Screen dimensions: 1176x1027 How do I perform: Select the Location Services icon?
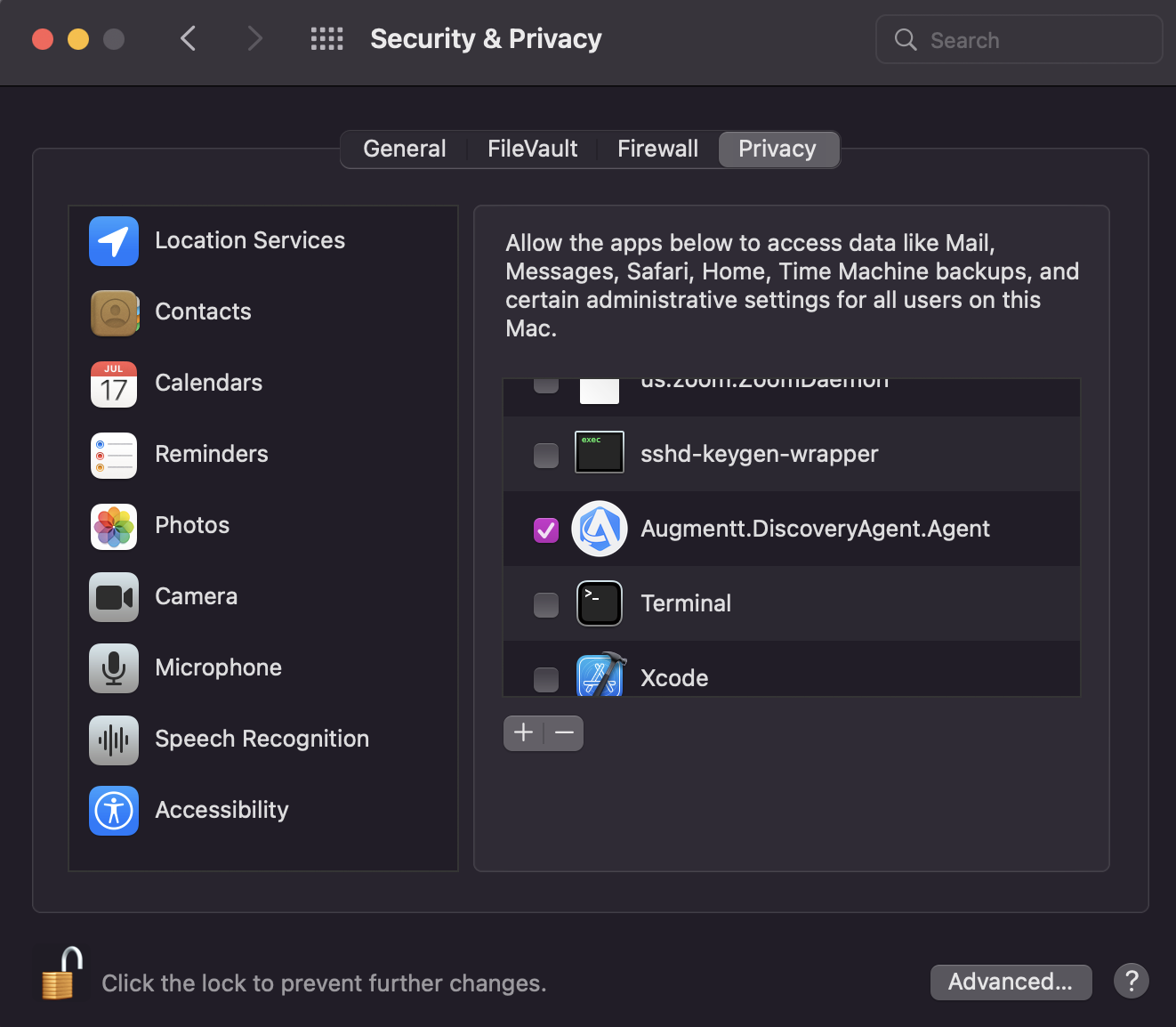(113, 241)
